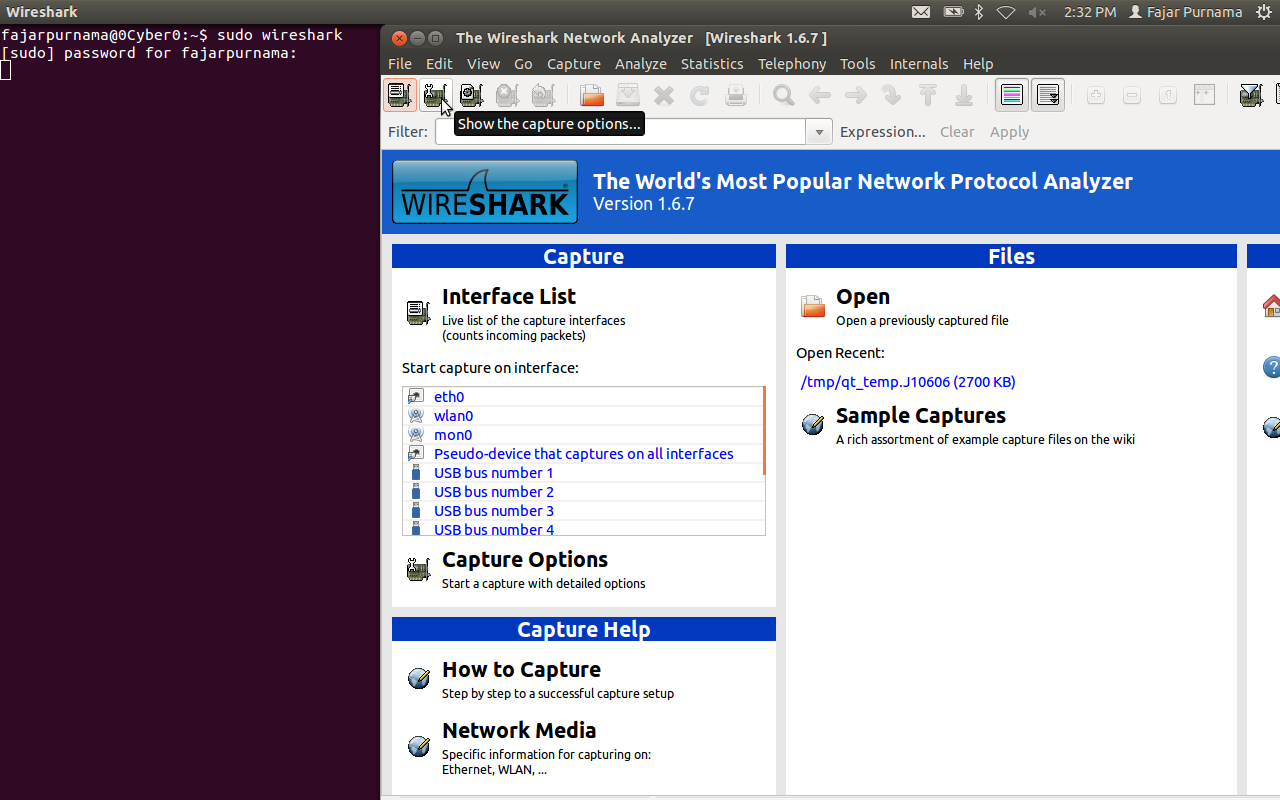The height and width of the screenshot is (800, 1280).
Task: Open the Internals menu
Action: pos(919,63)
